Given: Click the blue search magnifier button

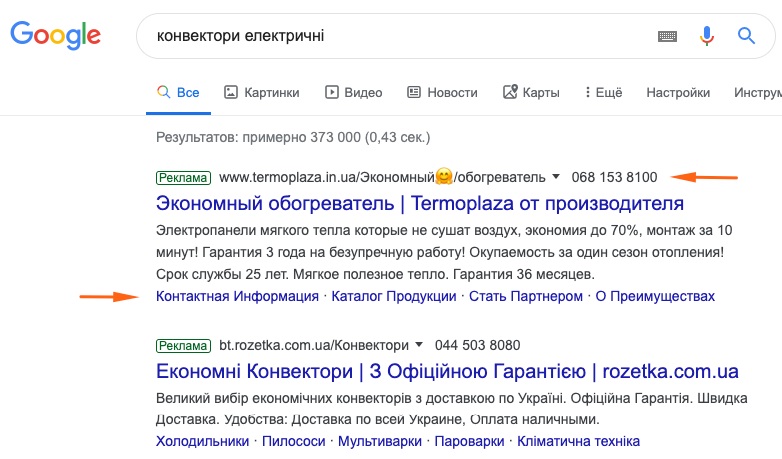Looking at the screenshot, I should 746,35.
